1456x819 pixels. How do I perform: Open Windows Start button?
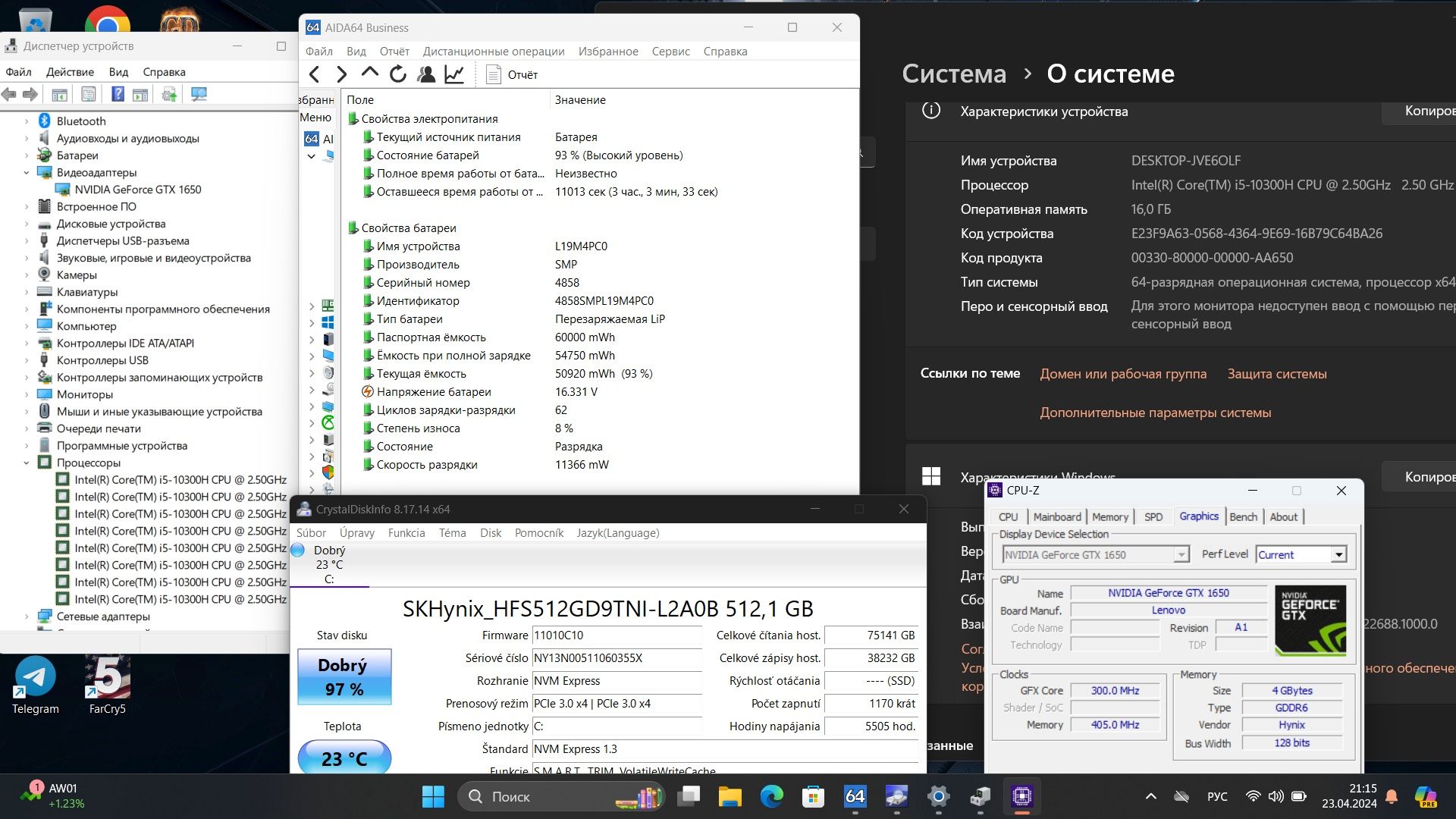(x=433, y=796)
